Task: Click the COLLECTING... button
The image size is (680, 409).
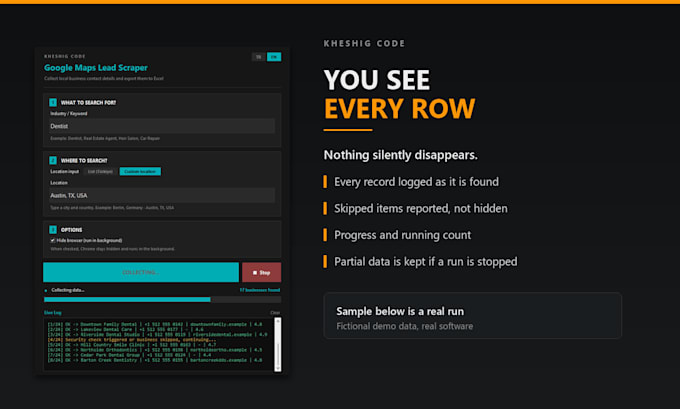Action: [x=141, y=272]
